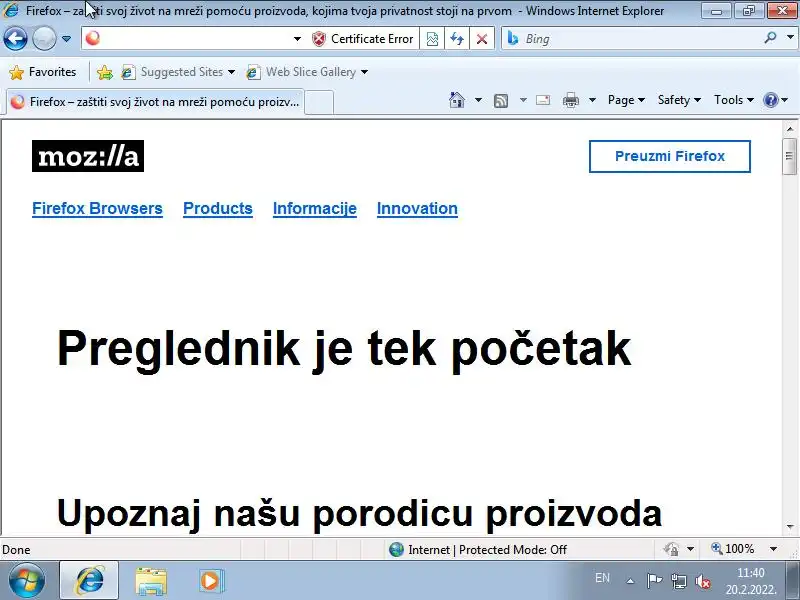800x600 pixels.
Task: Refresh the page with the Refresh icon
Action: tap(457, 39)
